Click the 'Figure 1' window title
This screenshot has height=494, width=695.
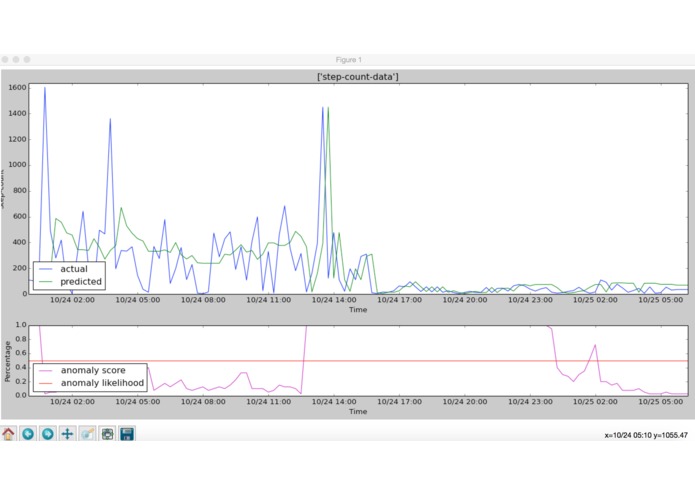tap(348, 60)
